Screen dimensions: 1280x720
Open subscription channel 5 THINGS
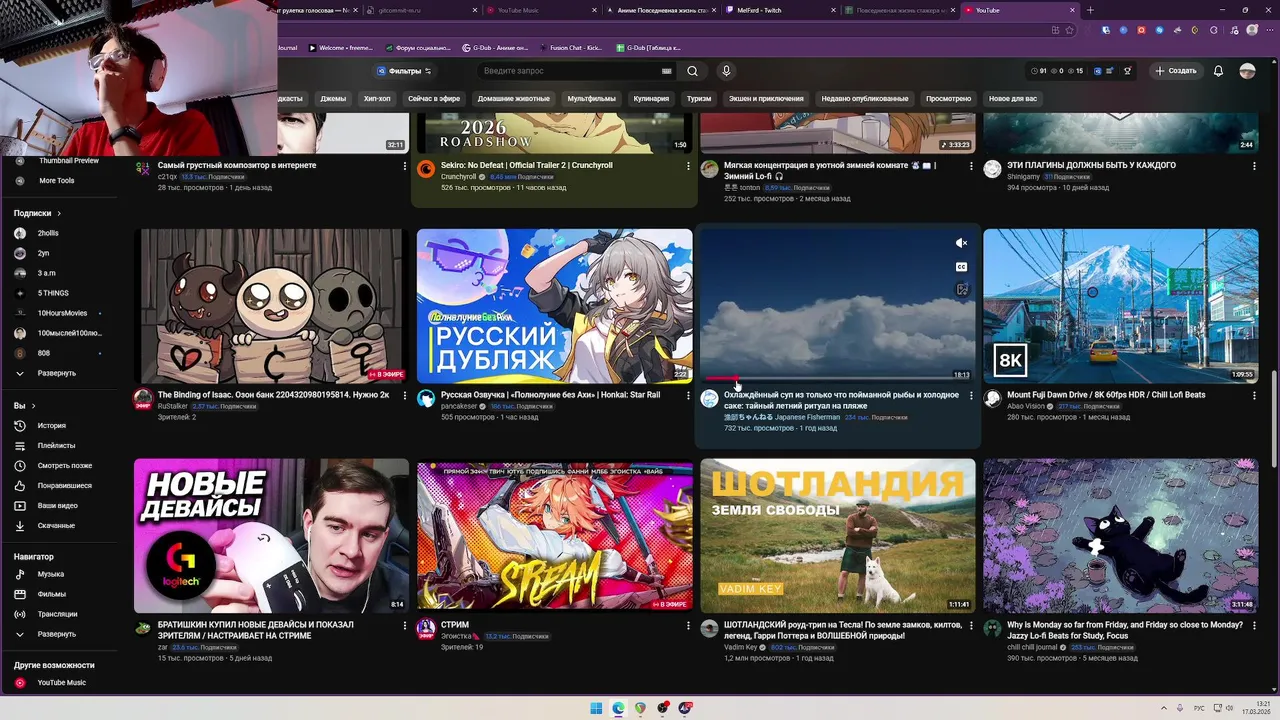[x=60, y=293]
